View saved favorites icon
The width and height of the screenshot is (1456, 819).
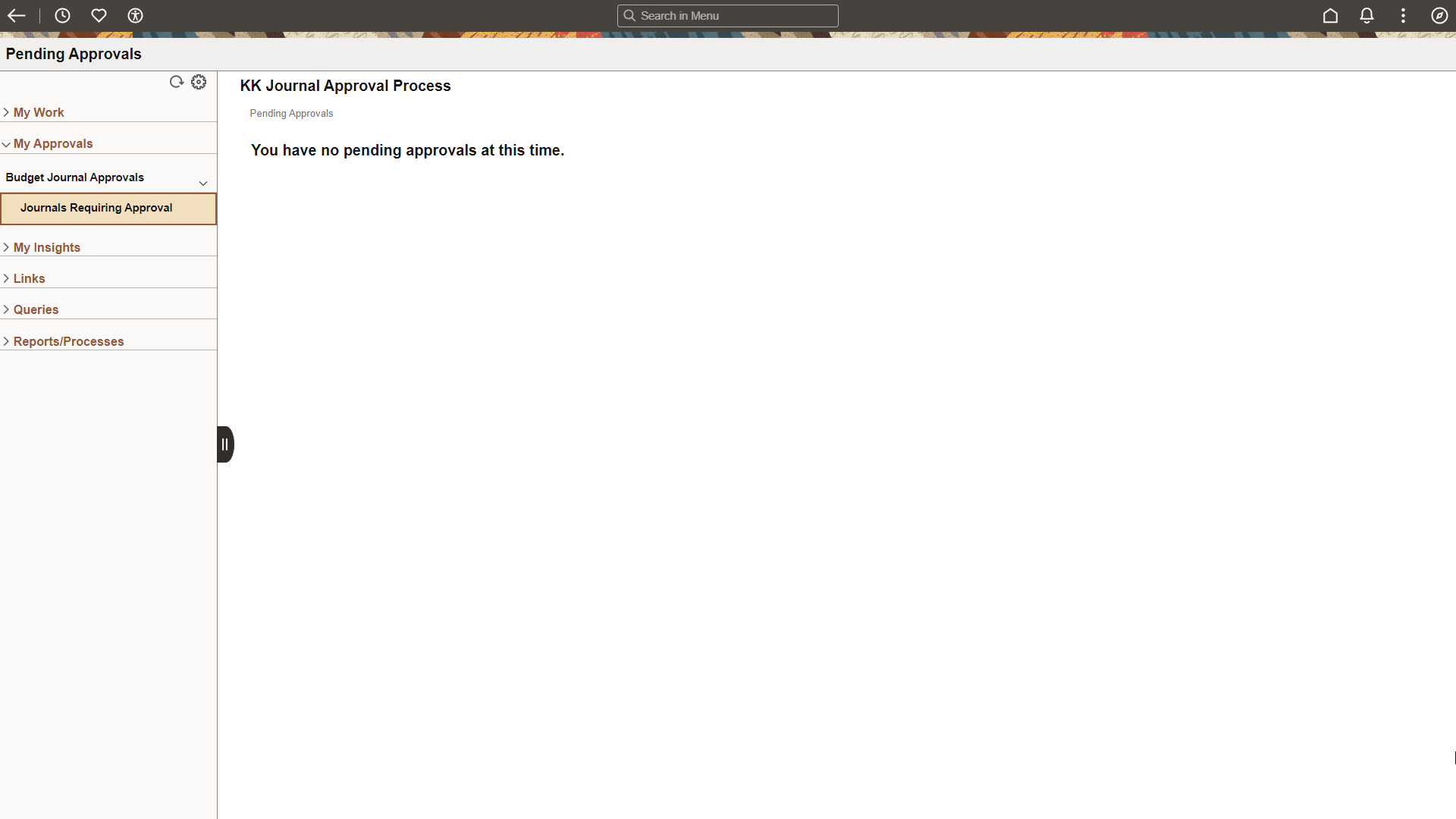(98, 15)
